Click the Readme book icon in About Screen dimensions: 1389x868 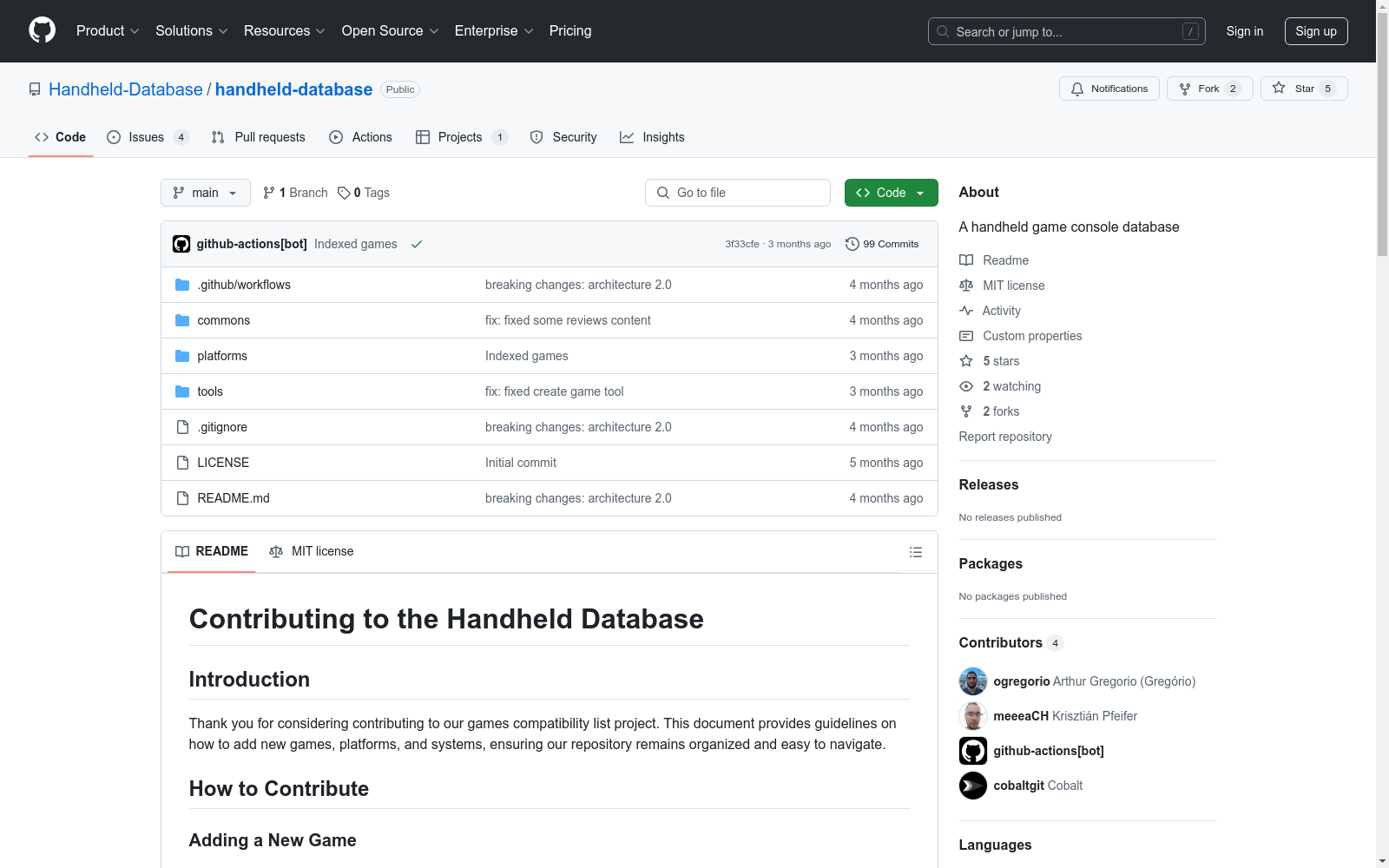click(x=966, y=260)
